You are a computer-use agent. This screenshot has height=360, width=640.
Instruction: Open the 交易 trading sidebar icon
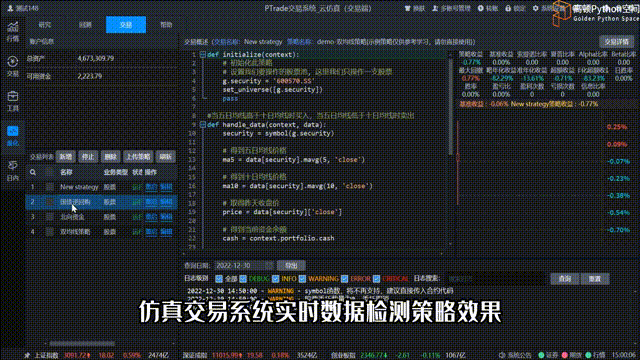coord(13,67)
